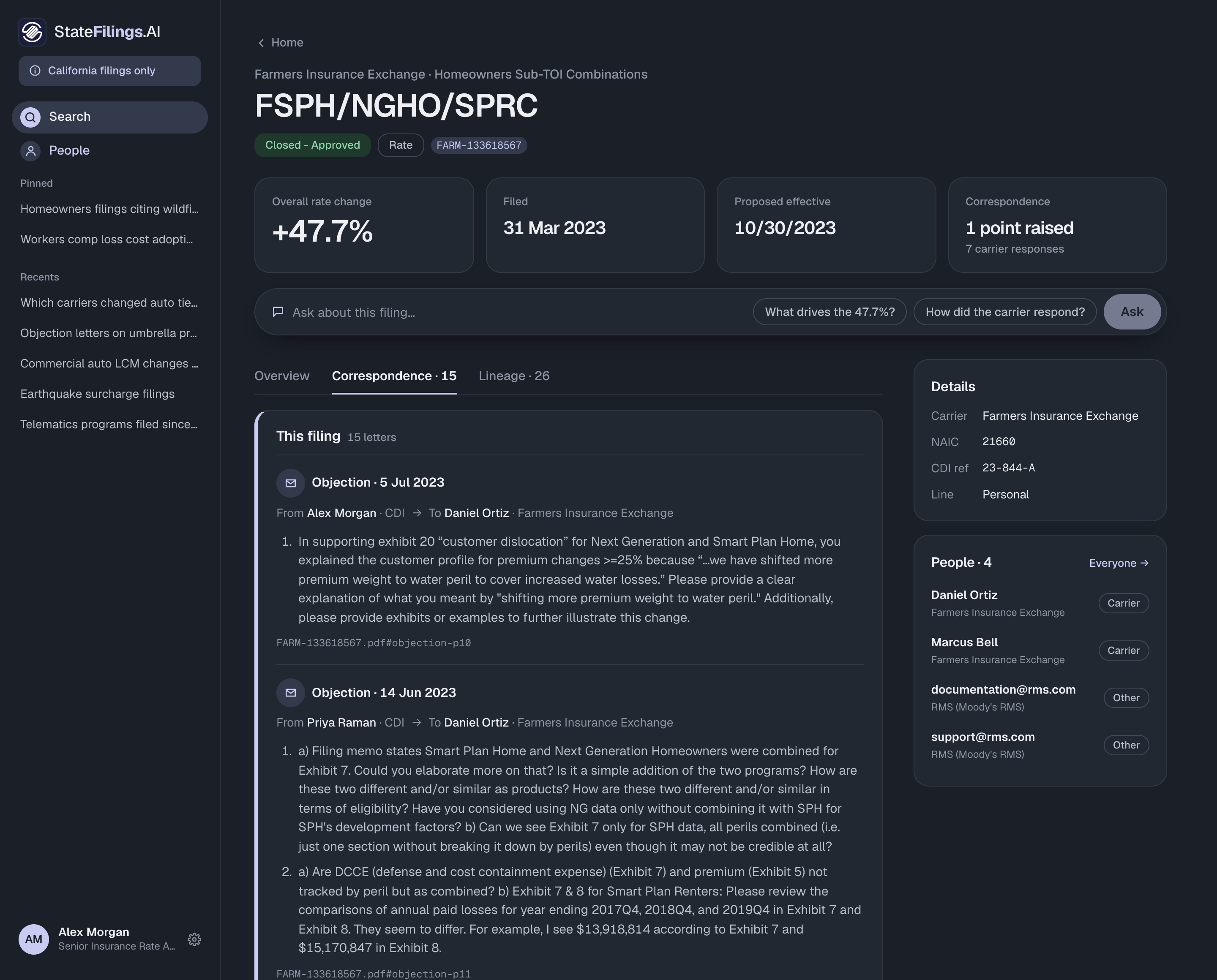Click Priya Raman sender name in 14 Jun objection
The height and width of the screenshot is (980, 1217).
coord(341,723)
